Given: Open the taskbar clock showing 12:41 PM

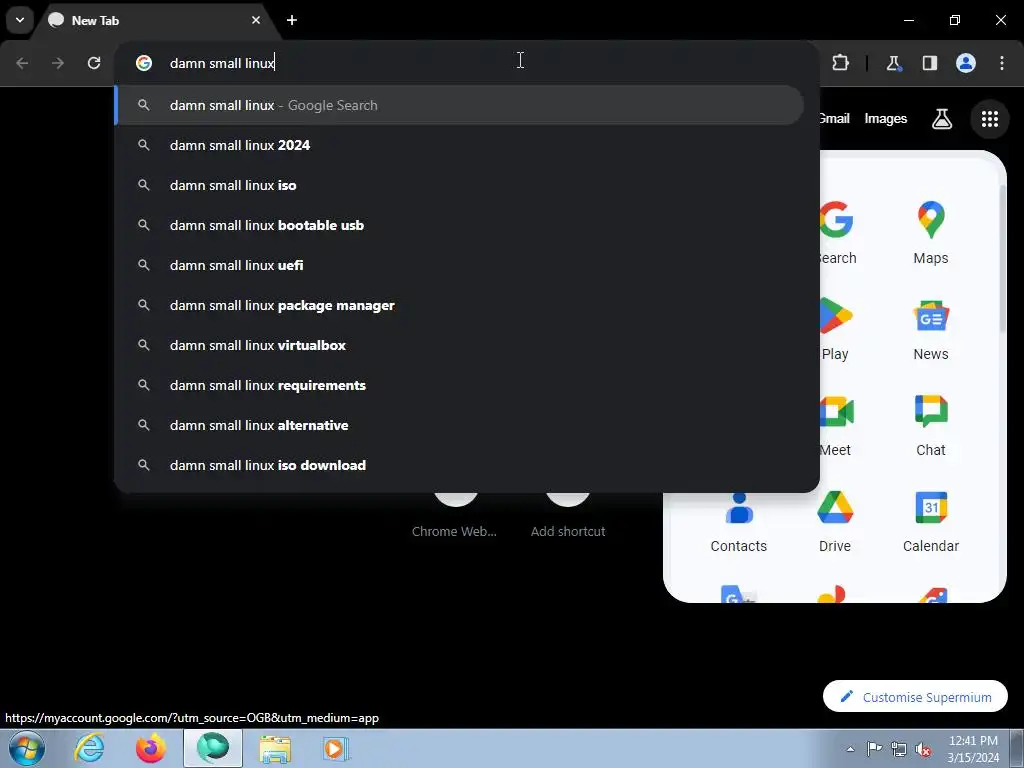Looking at the screenshot, I should coord(972,749).
